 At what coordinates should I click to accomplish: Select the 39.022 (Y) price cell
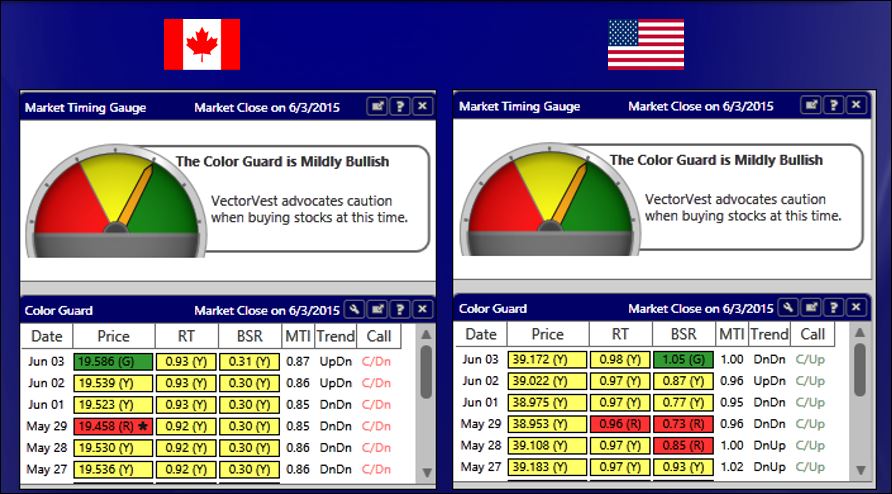(x=547, y=381)
